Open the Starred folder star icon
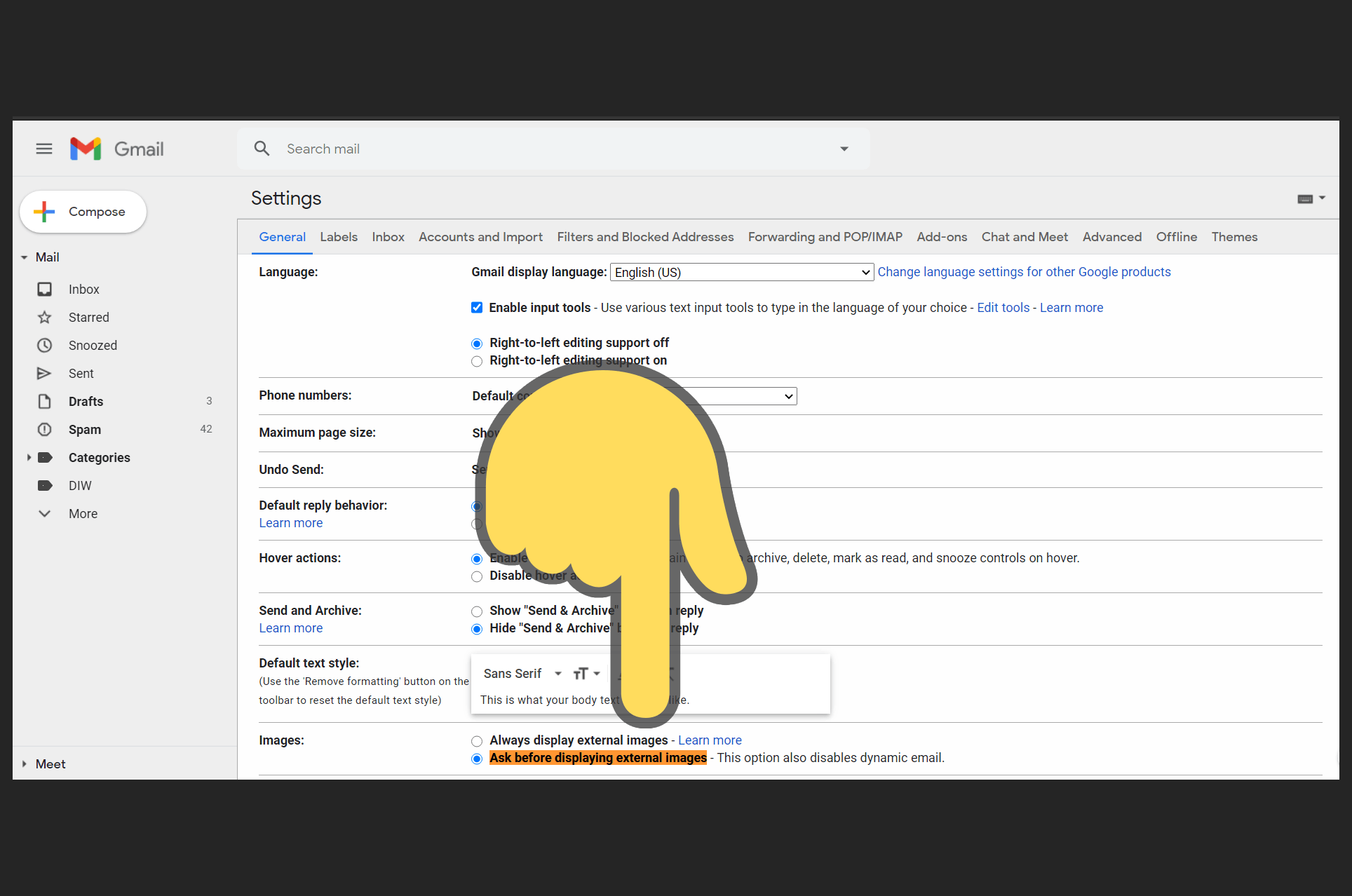This screenshot has width=1352, height=896. coord(44,318)
